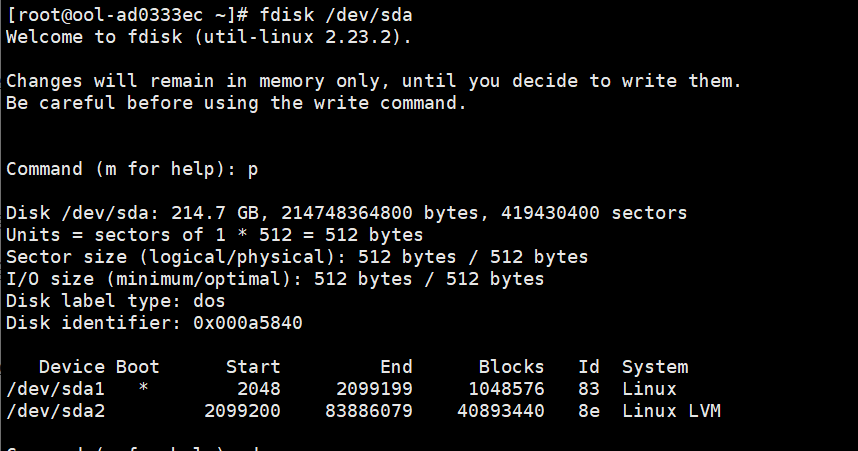Click the 'Device' column header
The height and width of the screenshot is (451, 858).
72,367
